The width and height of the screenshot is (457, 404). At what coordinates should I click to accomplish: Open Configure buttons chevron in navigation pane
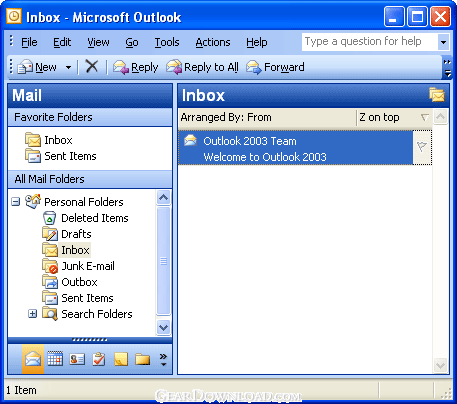click(x=163, y=359)
